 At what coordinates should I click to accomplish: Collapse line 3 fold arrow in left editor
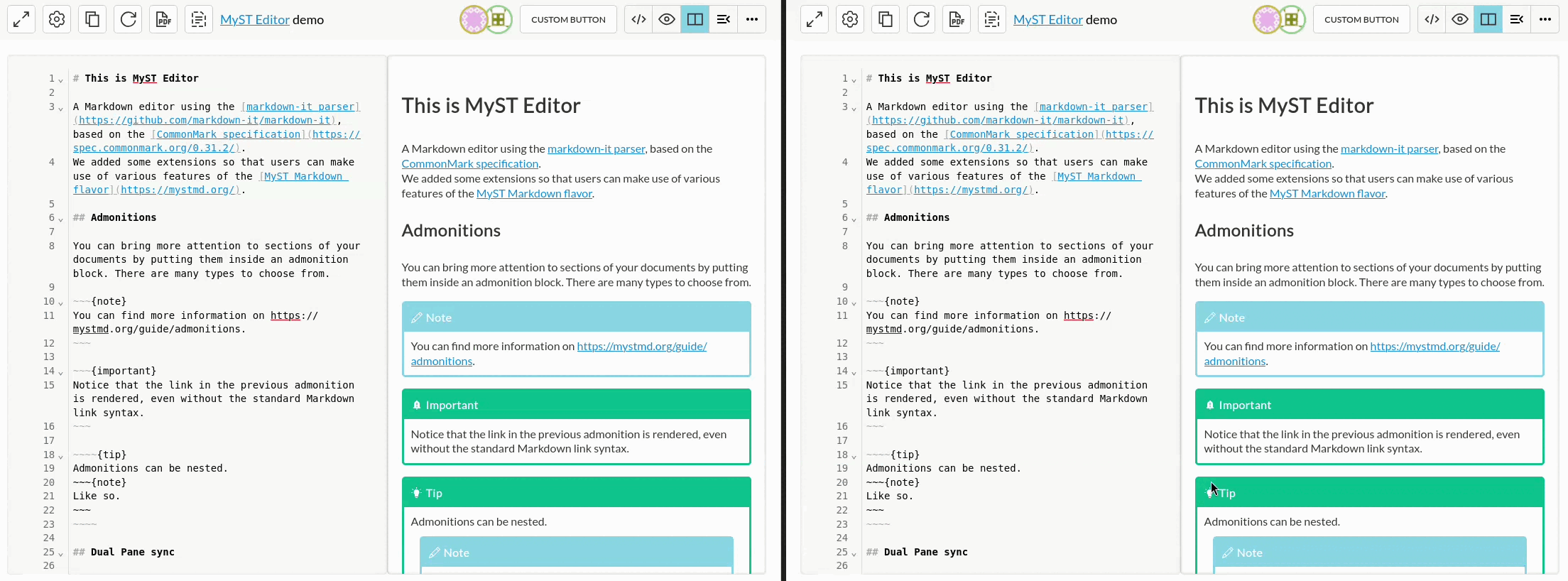pyautogui.click(x=61, y=108)
